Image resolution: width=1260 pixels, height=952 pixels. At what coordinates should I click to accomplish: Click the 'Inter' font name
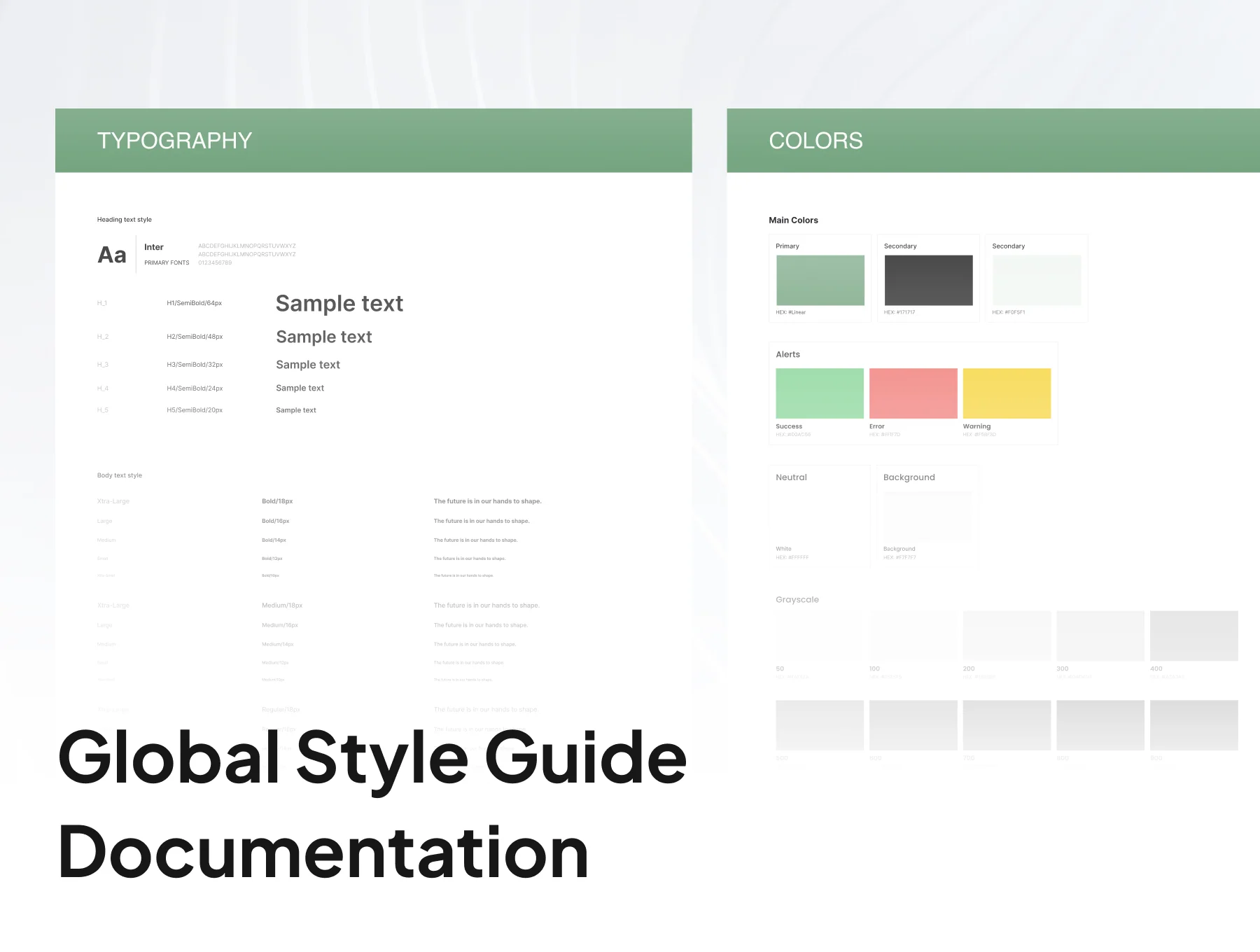coord(154,247)
